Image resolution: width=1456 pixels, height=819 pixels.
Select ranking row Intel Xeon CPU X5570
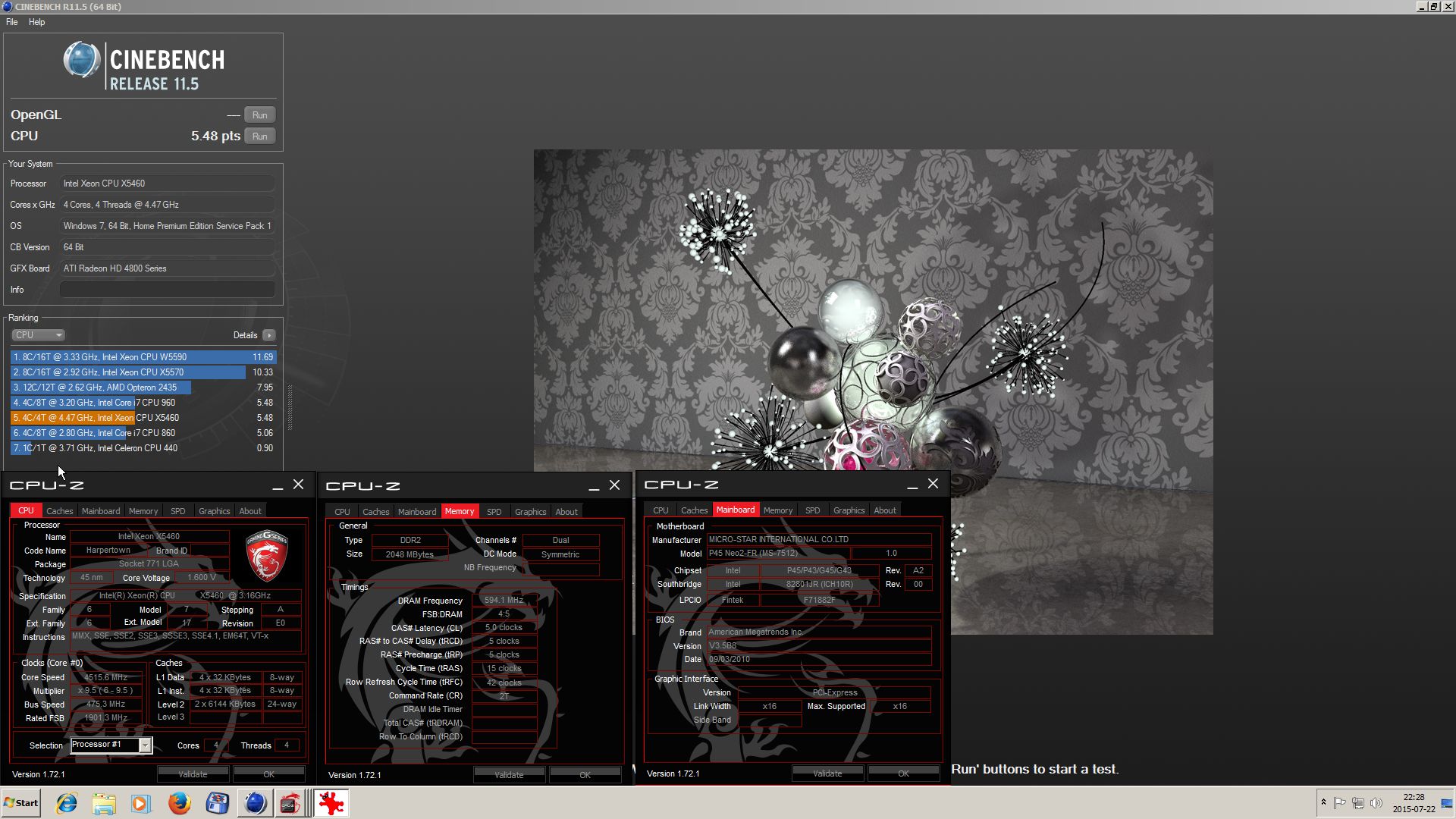tap(143, 372)
